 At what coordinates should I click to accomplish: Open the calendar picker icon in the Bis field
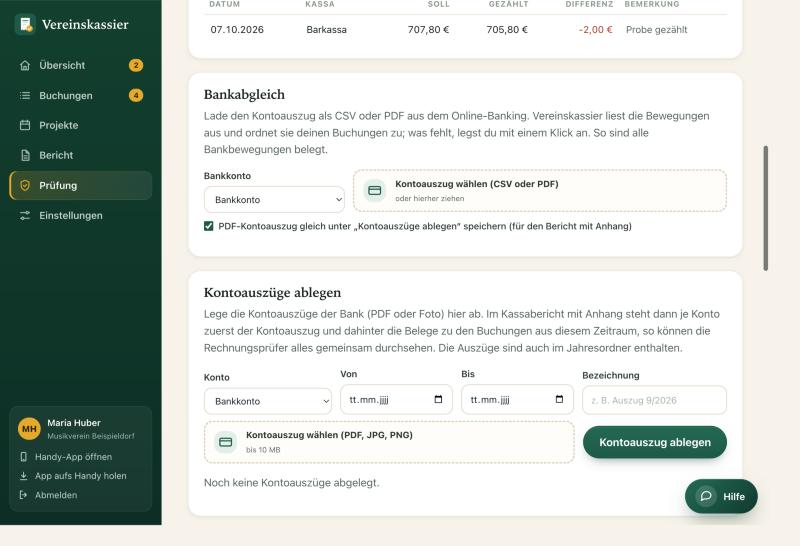[559, 399]
